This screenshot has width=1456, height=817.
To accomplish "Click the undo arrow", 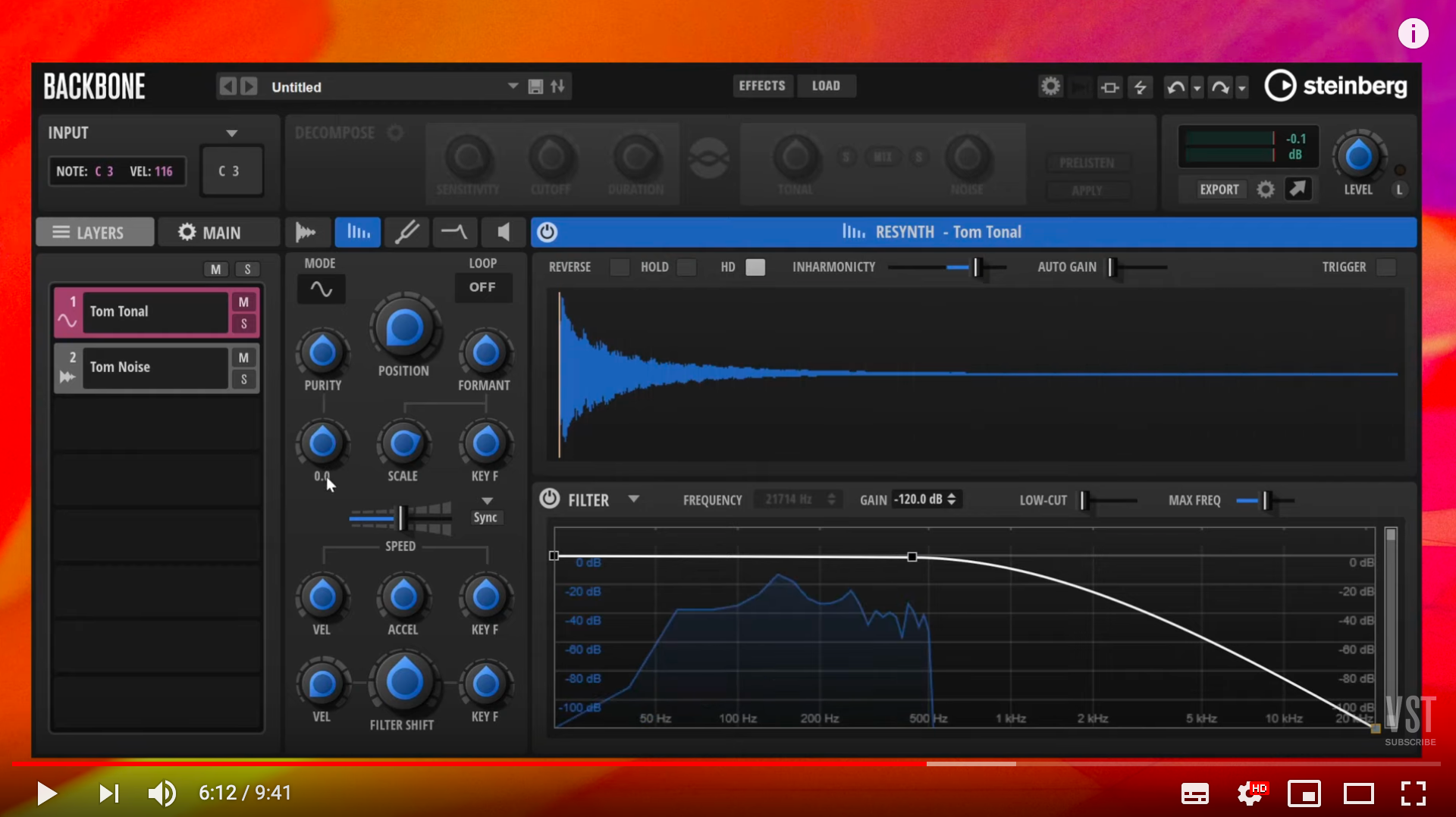I will click(x=1175, y=87).
